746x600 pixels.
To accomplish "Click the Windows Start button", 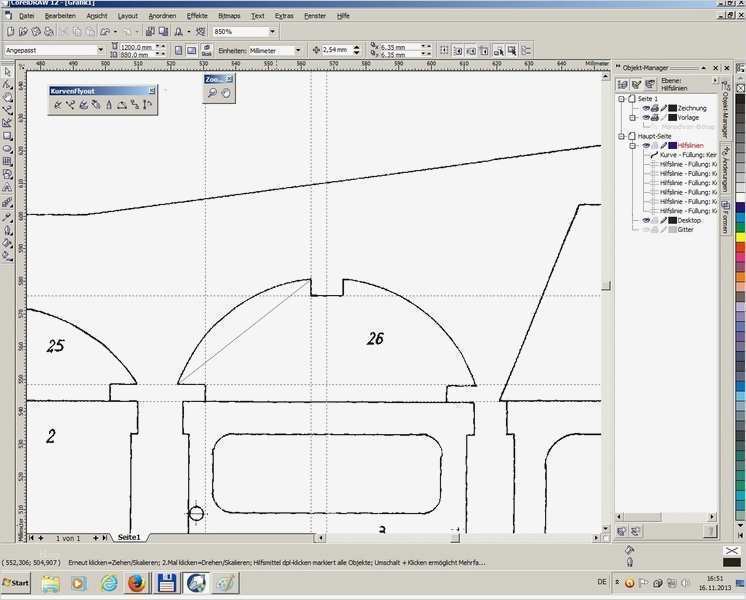I will pos(15,582).
